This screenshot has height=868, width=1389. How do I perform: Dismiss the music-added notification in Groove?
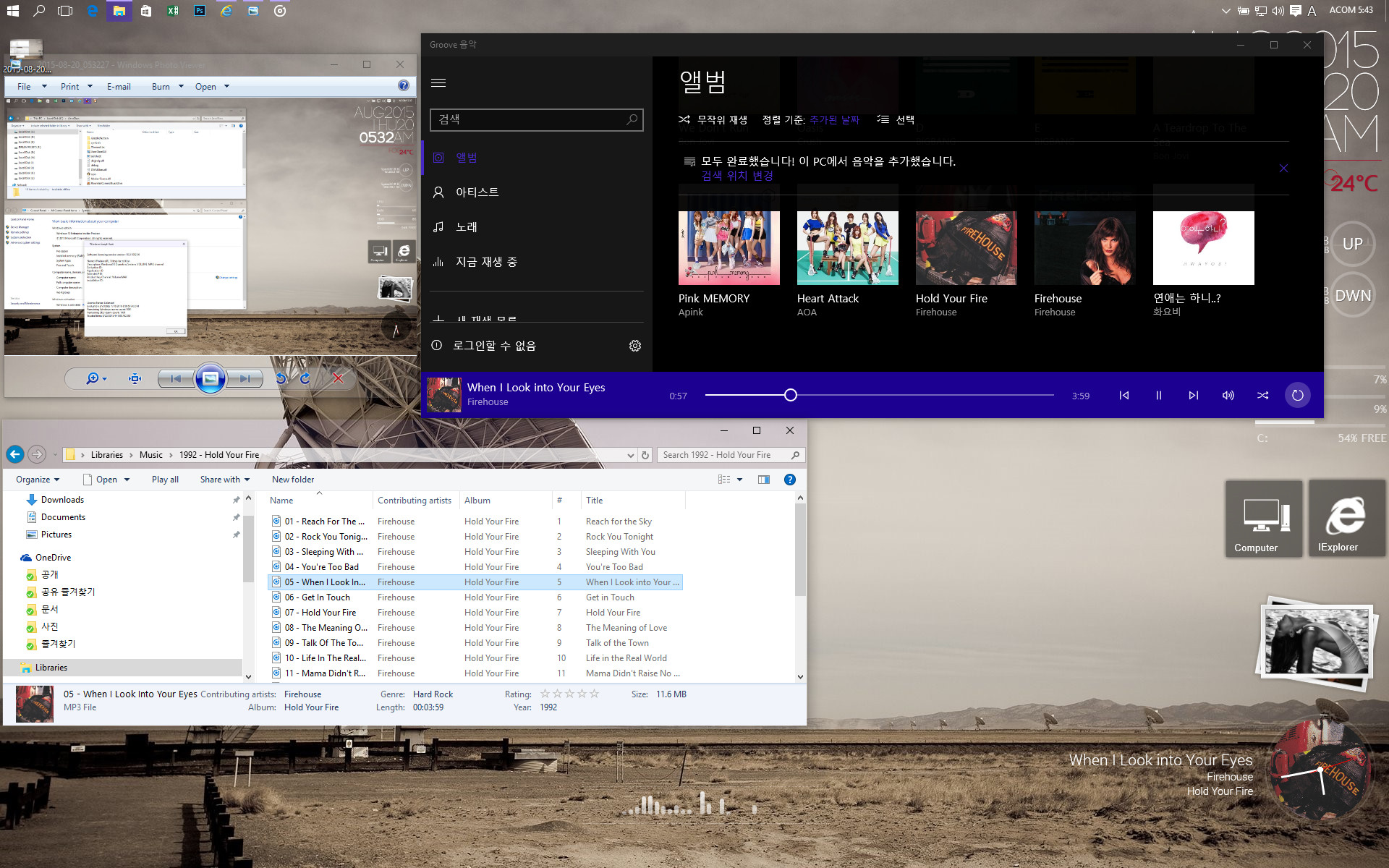coord(1283,168)
